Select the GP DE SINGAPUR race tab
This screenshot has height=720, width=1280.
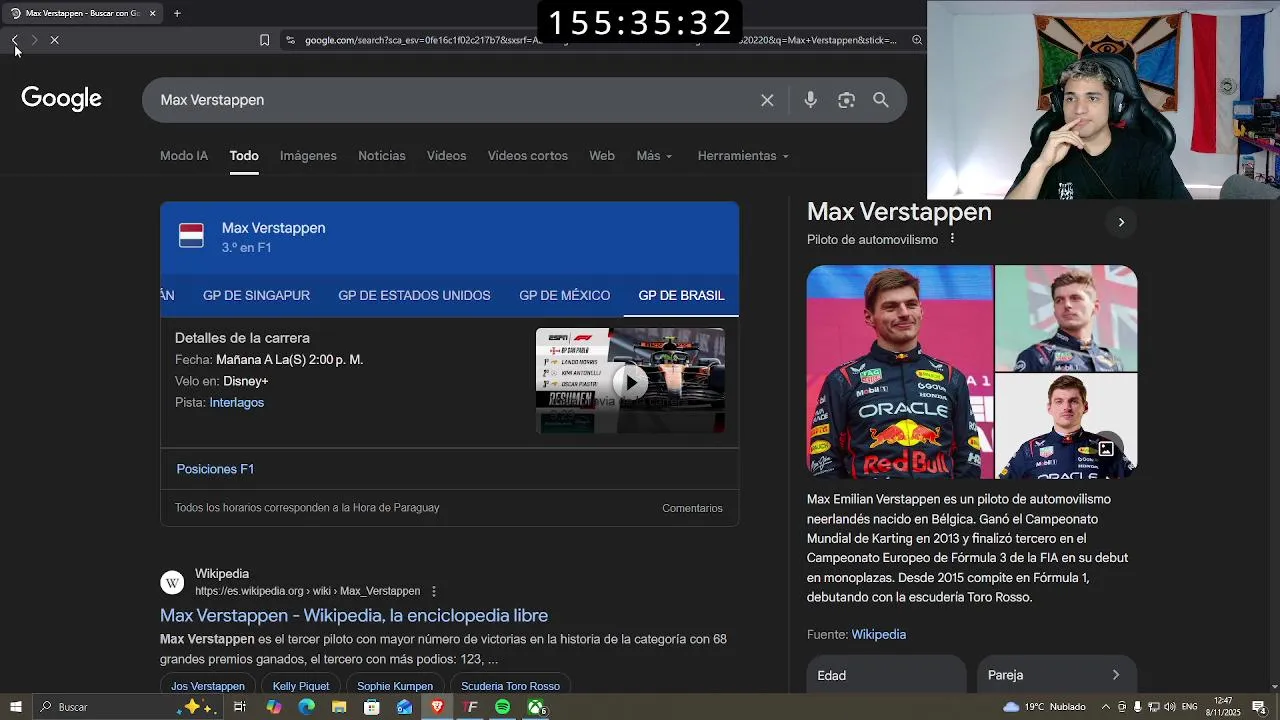(x=256, y=295)
